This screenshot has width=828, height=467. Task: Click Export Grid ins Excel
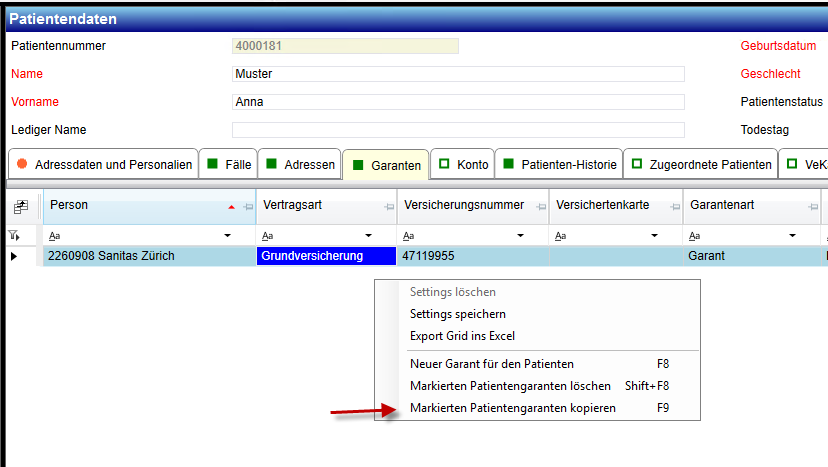pyautogui.click(x=462, y=336)
